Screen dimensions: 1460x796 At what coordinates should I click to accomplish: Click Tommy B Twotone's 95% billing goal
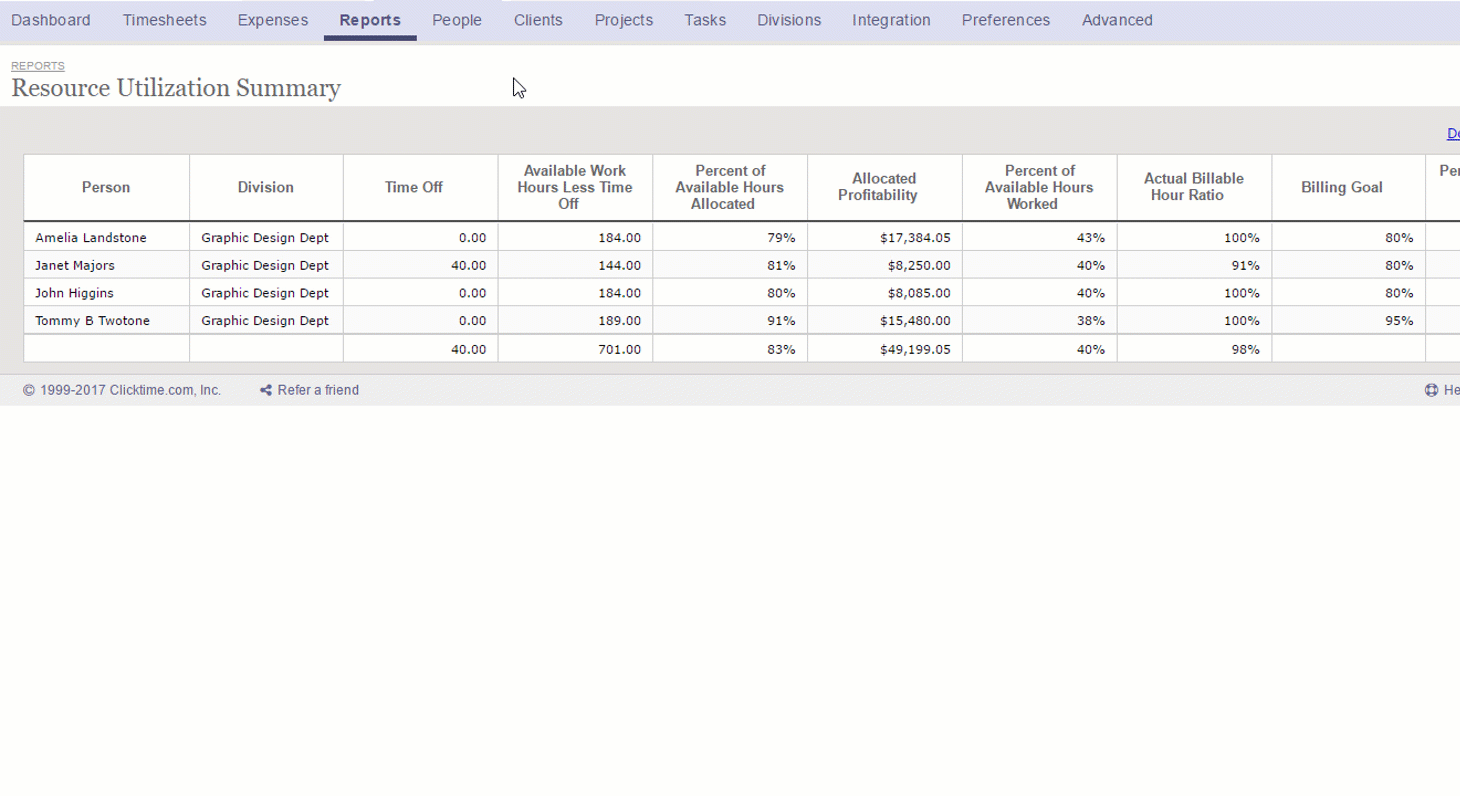click(1400, 321)
